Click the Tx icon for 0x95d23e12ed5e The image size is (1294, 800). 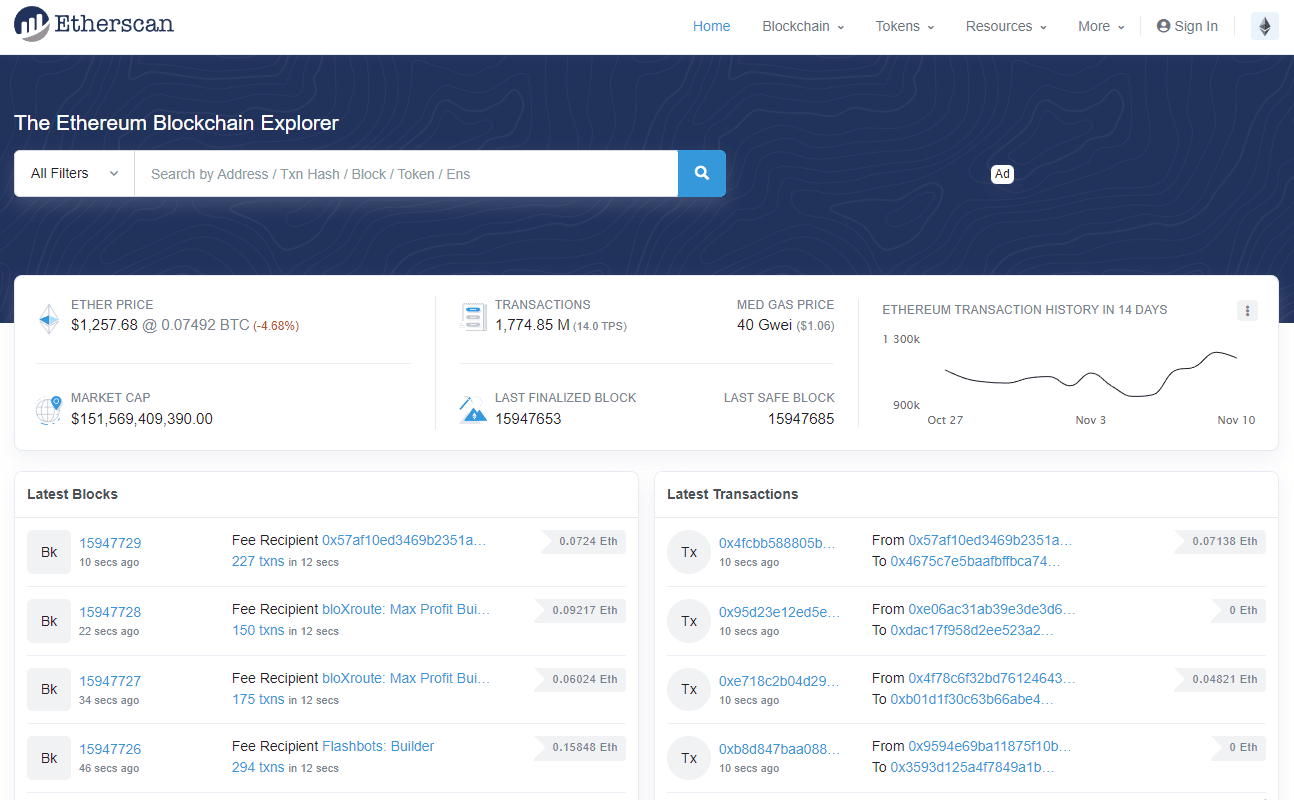[689, 621]
